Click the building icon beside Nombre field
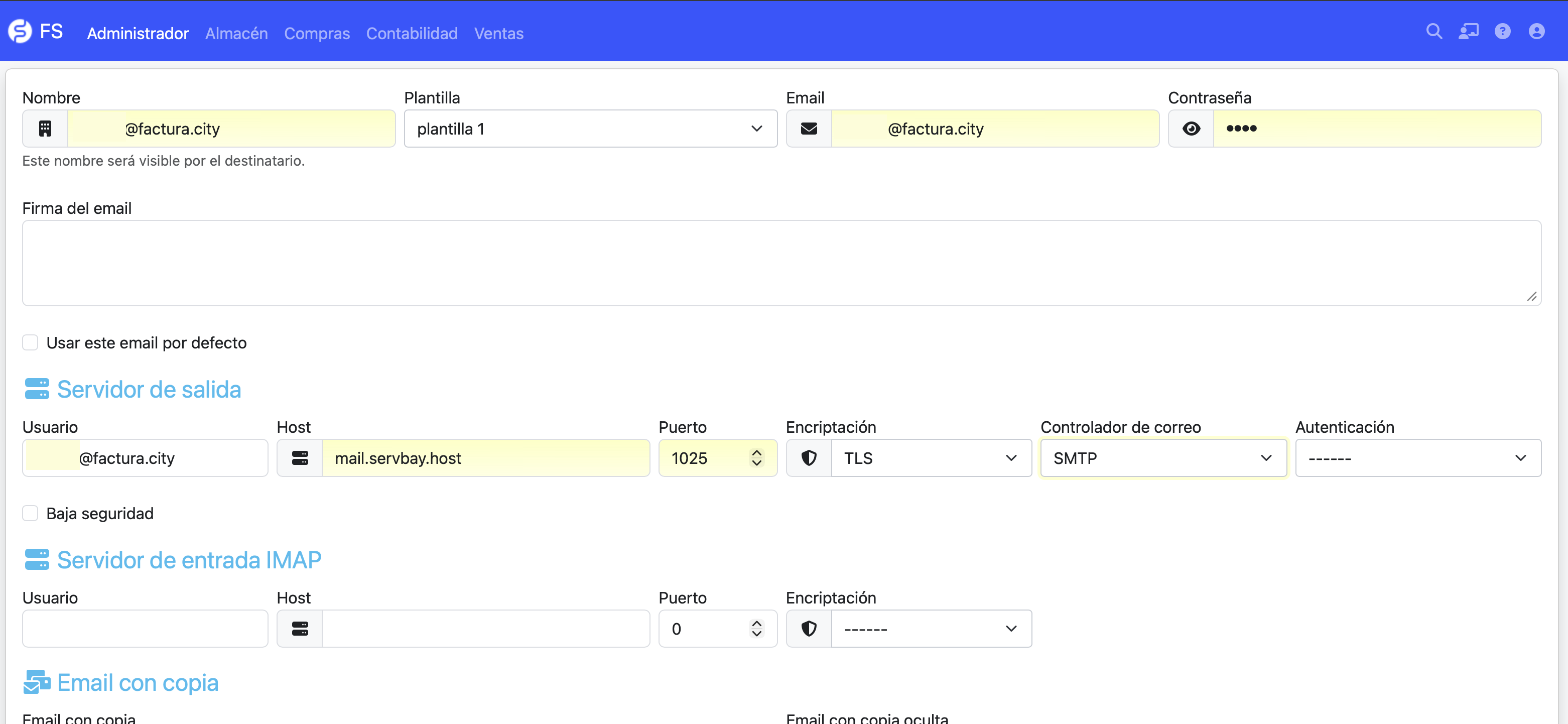 click(45, 129)
